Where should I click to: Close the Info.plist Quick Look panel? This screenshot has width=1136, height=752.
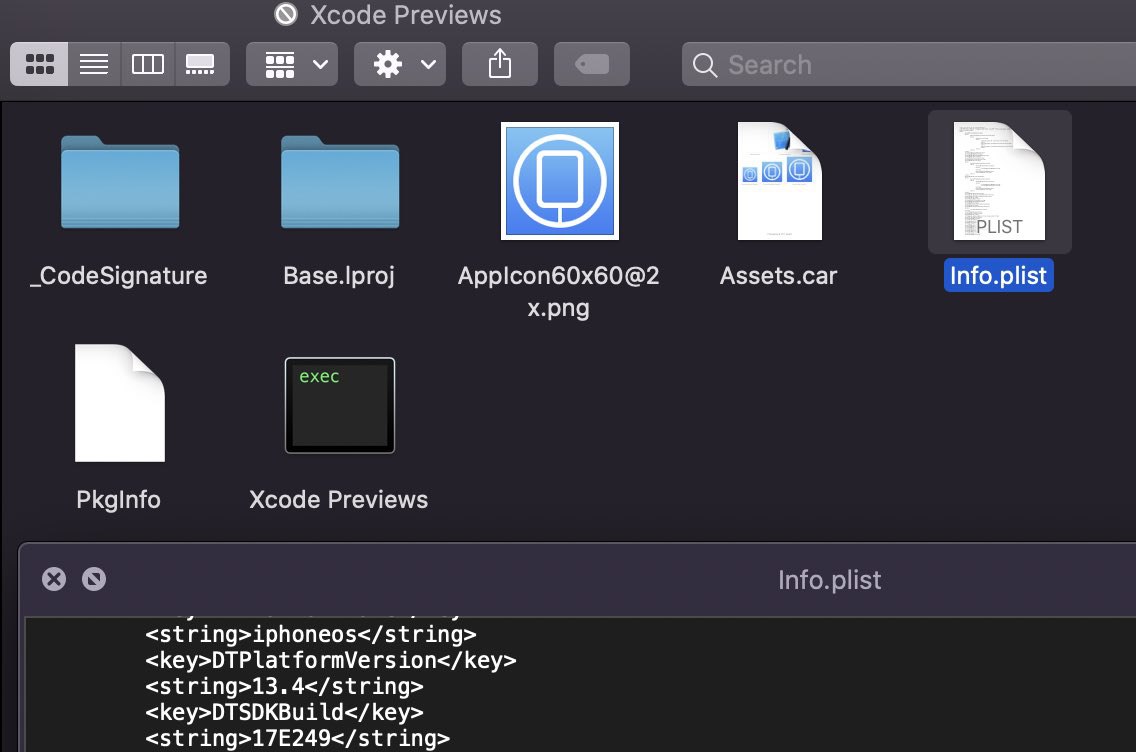pos(54,579)
